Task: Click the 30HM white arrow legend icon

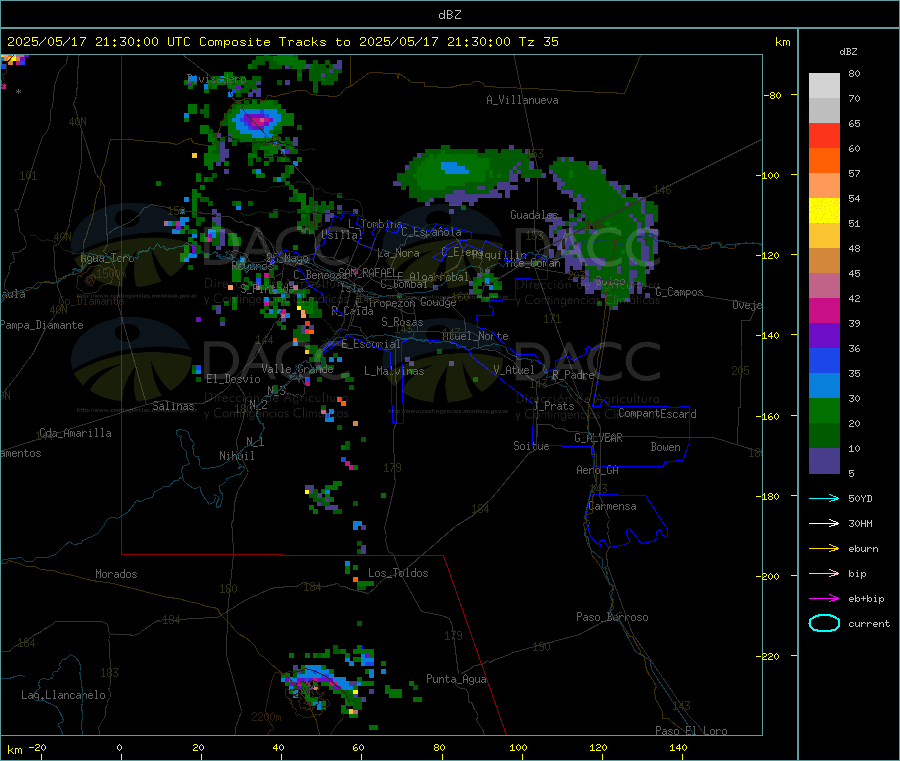Action: [x=824, y=523]
